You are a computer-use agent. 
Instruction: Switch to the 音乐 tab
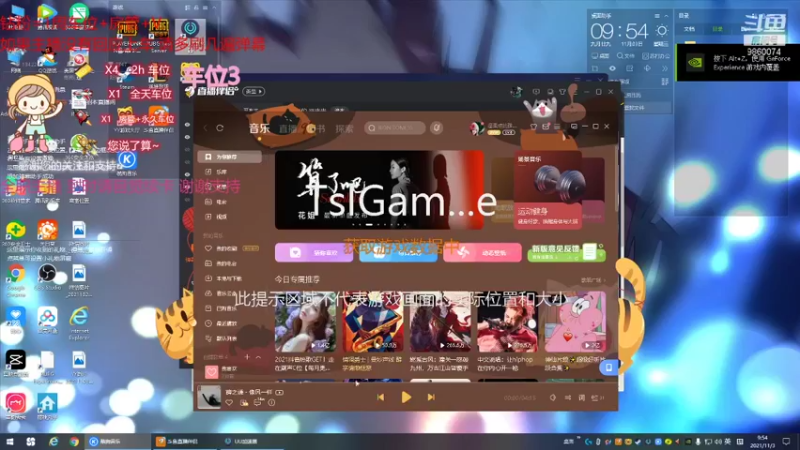coord(260,128)
